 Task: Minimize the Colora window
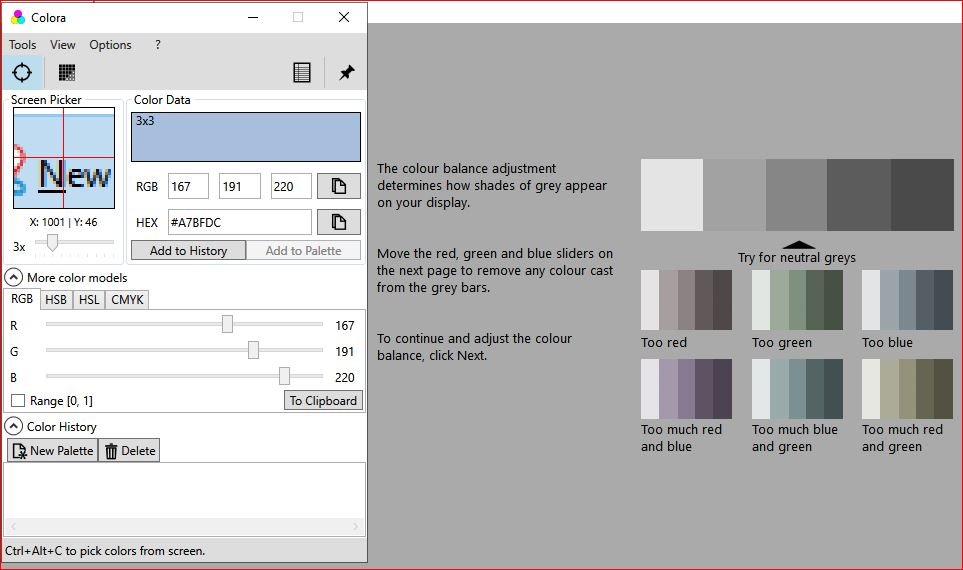coord(252,17)
